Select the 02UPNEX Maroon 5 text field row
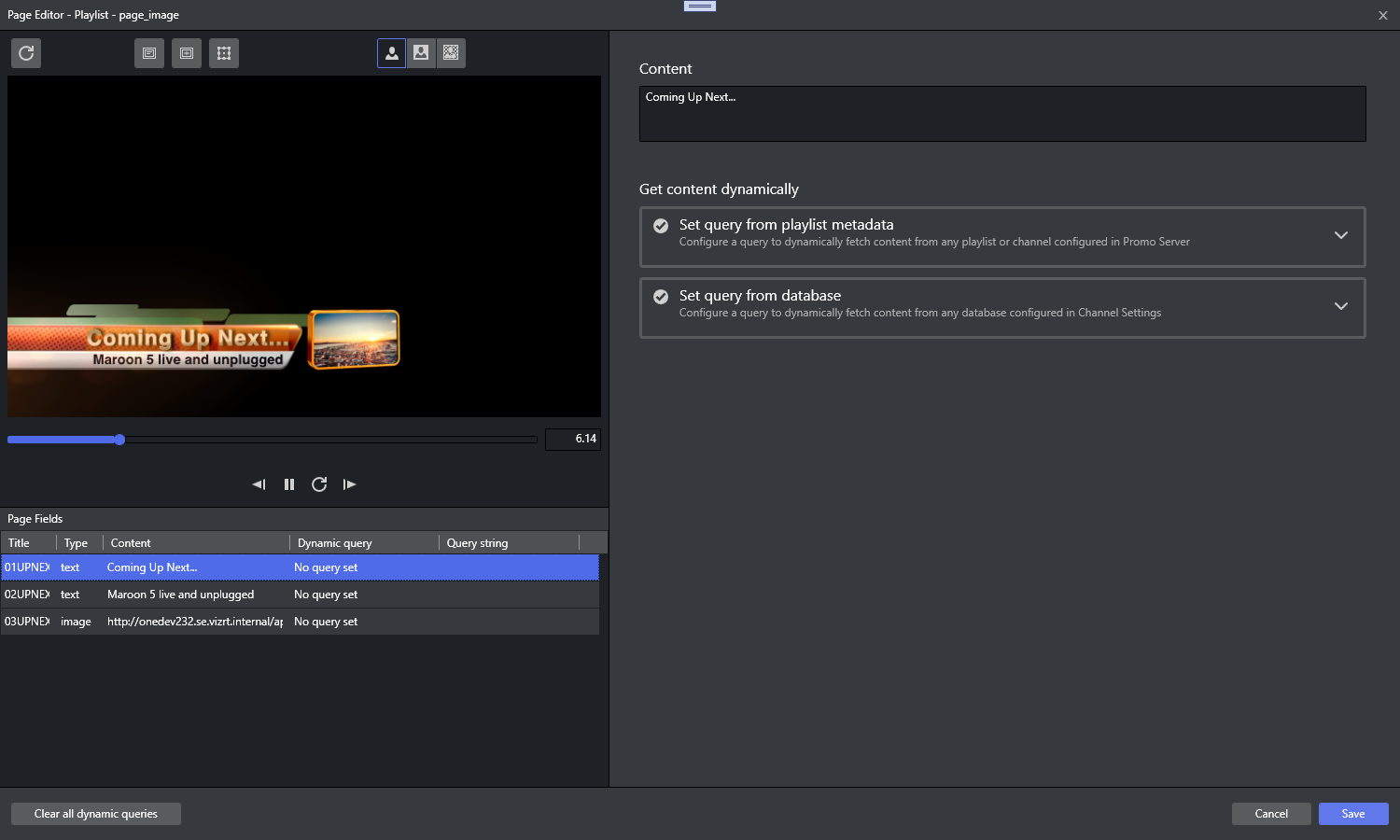 click(299, 595)
